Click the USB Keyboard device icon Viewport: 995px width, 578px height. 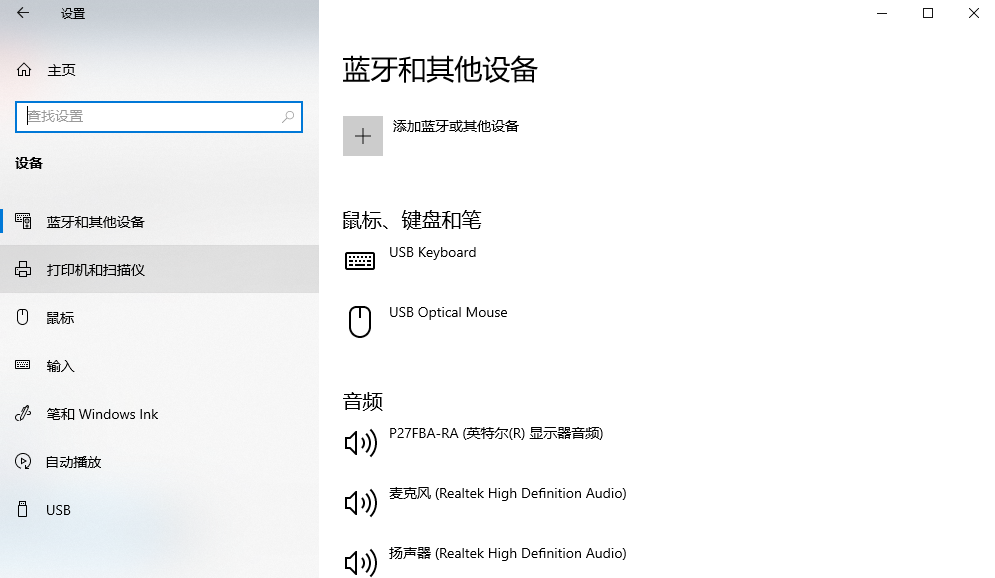click(x=359, y=261)
